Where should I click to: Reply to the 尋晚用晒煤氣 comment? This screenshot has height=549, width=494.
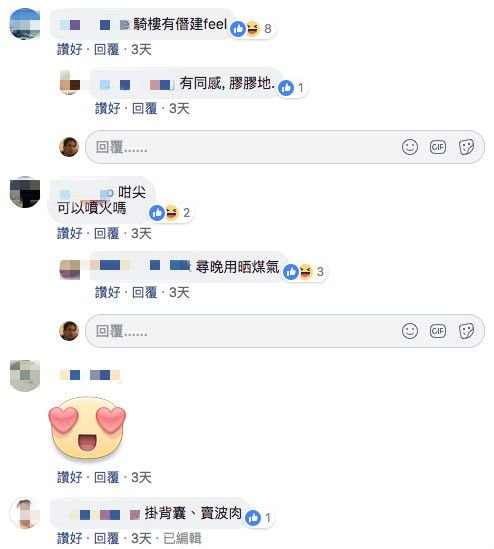click(x=144, y=292)
